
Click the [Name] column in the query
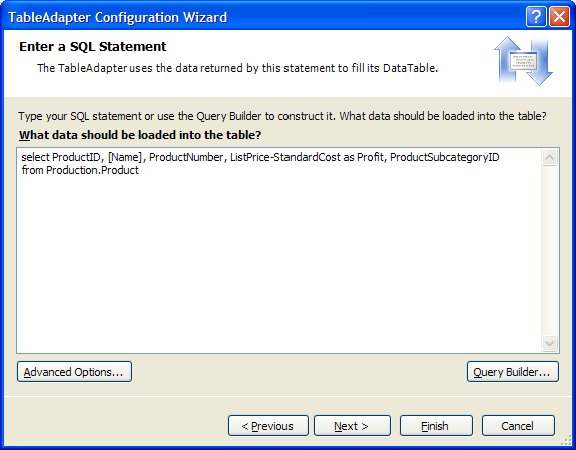coord(125,157)
